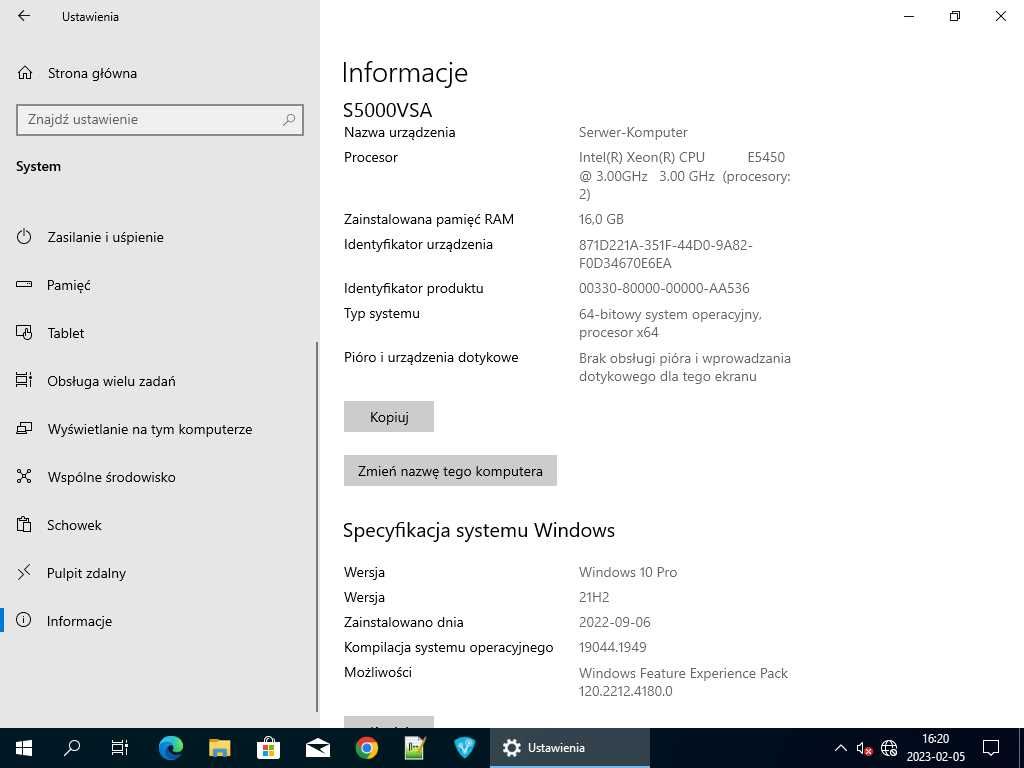Launch Google Chrome from taskbar
1024x768 pixels.
coord(366,748)
